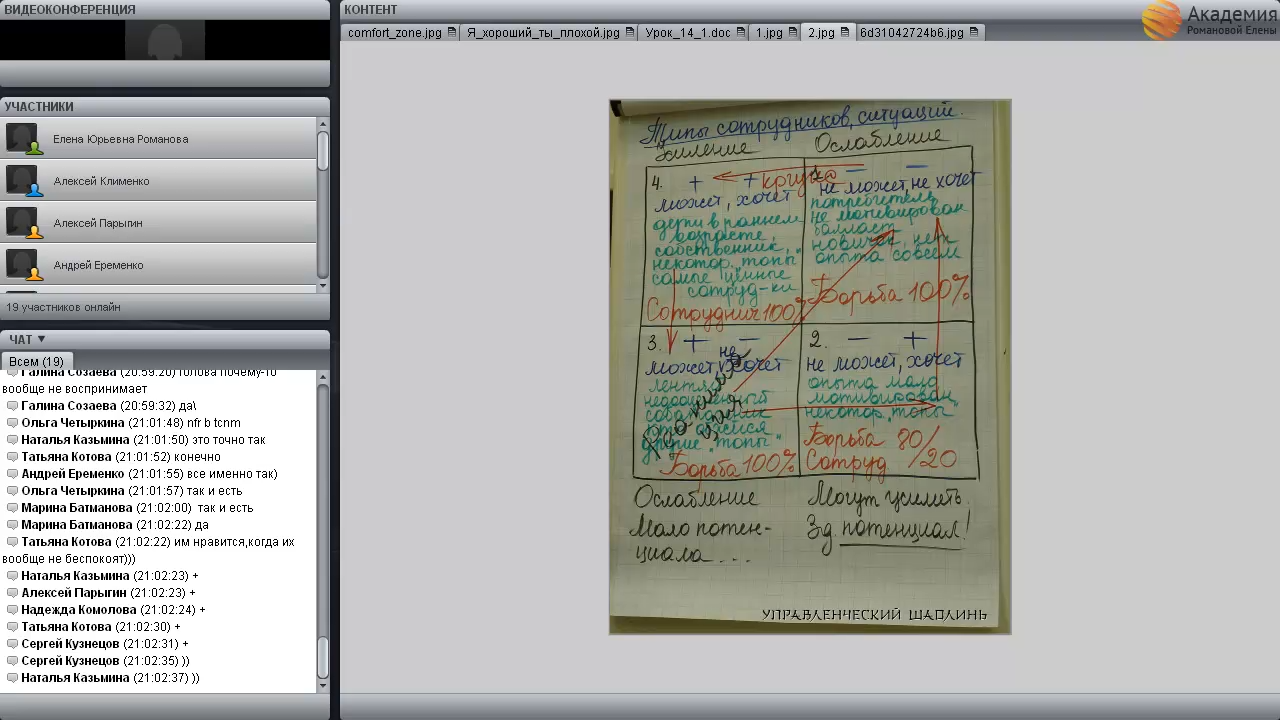Viewport: 1280px width, 720px height.
Task: Click speech bubble icon of 21:02:35 message
Action: tap(13, 661)
